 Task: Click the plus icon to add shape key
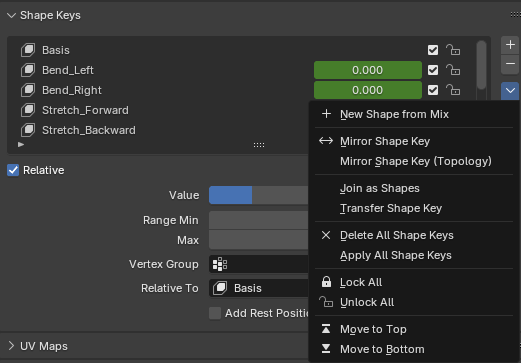(510, 45)
